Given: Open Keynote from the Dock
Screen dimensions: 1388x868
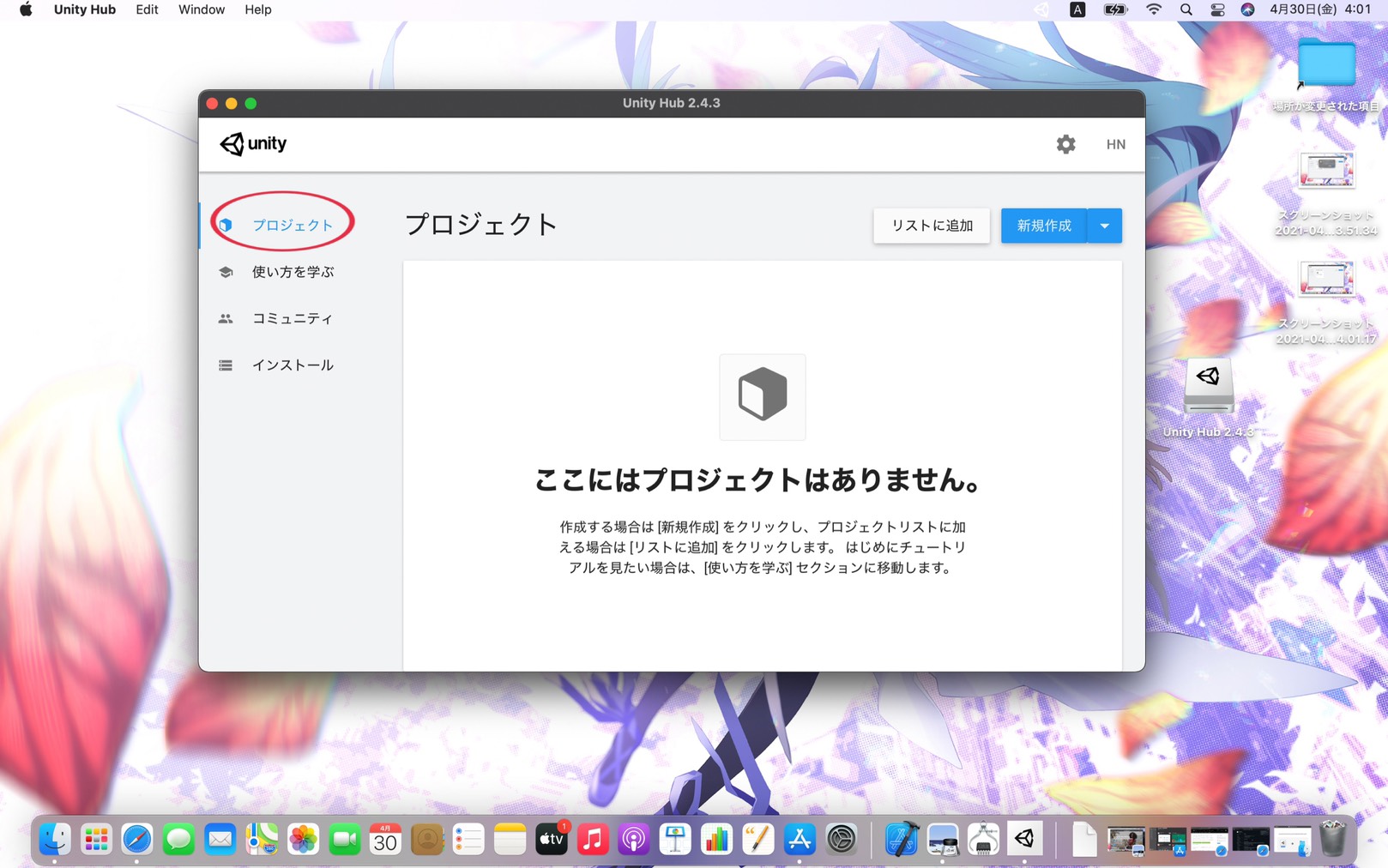Looking at the screenshot, I should [x=675, y=840].
